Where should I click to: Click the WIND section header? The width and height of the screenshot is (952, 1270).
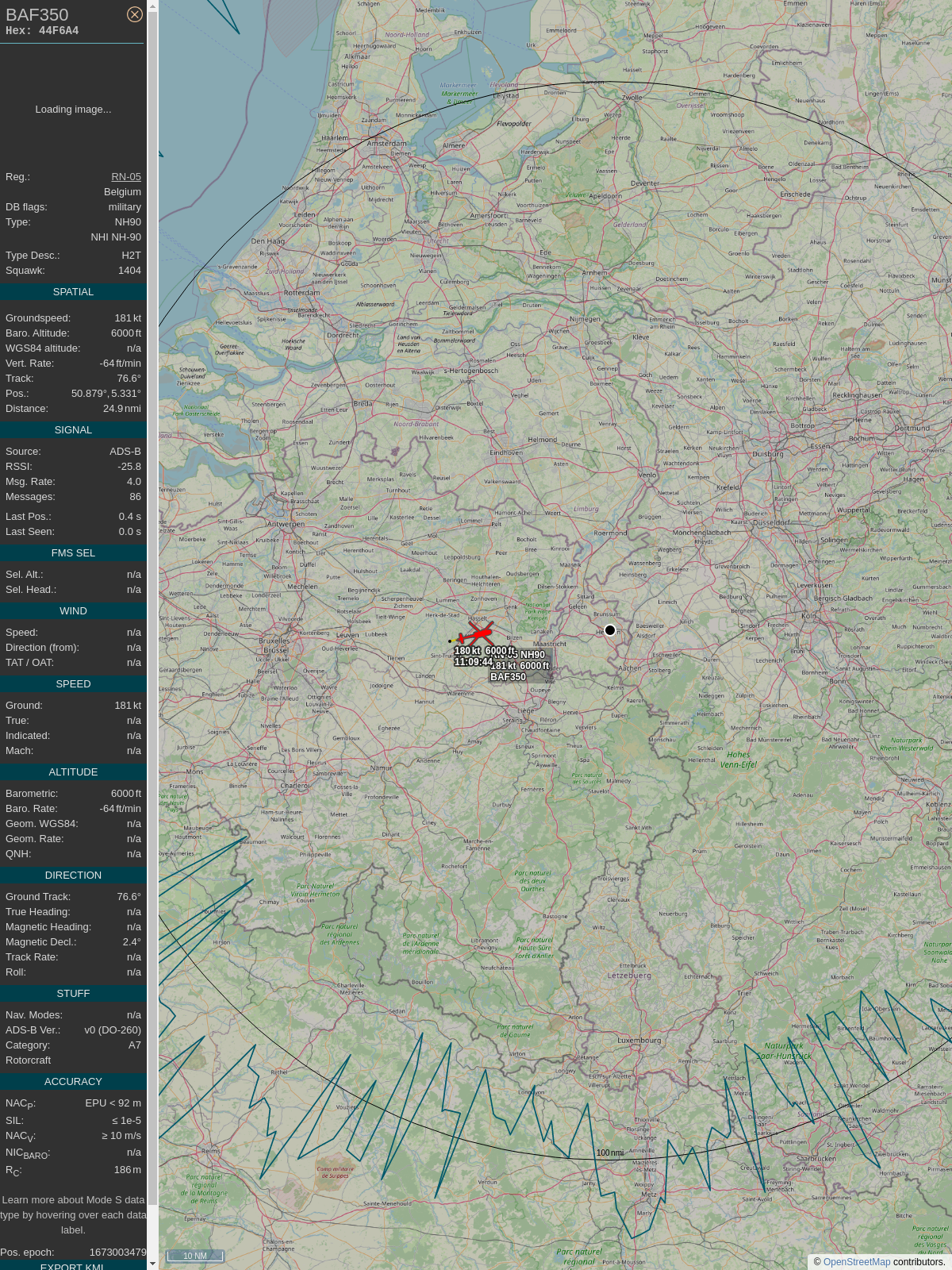tap(73, 611)
